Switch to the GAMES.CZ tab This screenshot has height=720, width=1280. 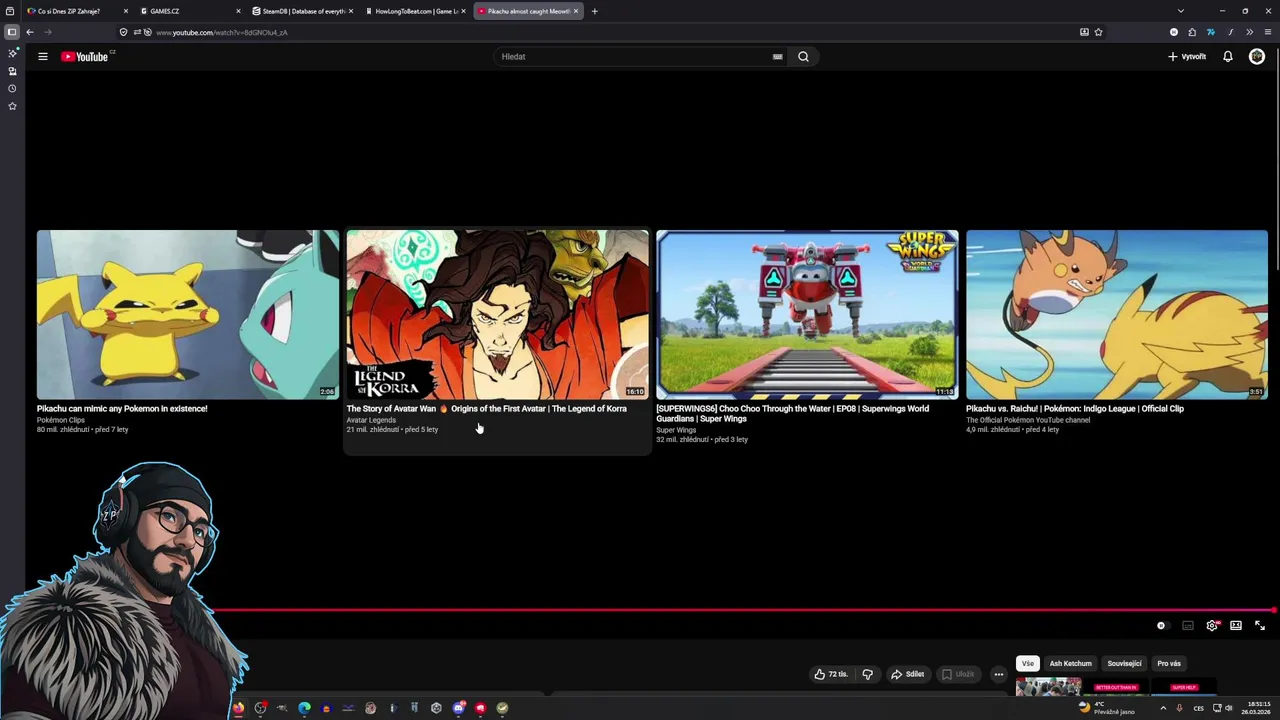(x=190, y=11)
